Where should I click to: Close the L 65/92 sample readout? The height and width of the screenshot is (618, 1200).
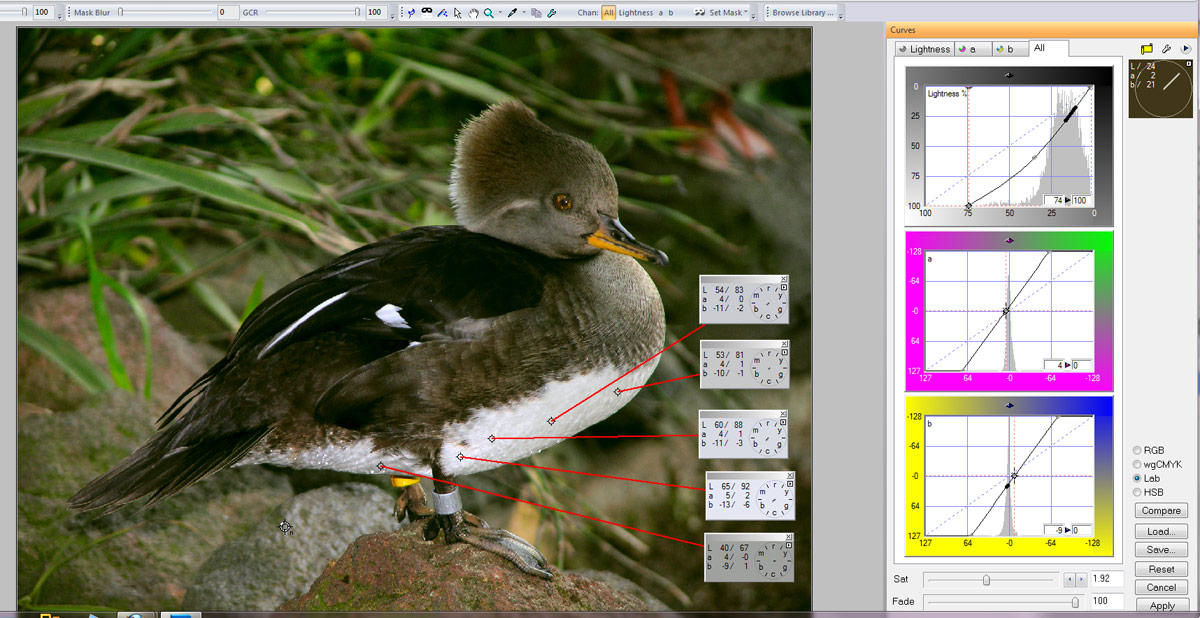tap(789, 476)
